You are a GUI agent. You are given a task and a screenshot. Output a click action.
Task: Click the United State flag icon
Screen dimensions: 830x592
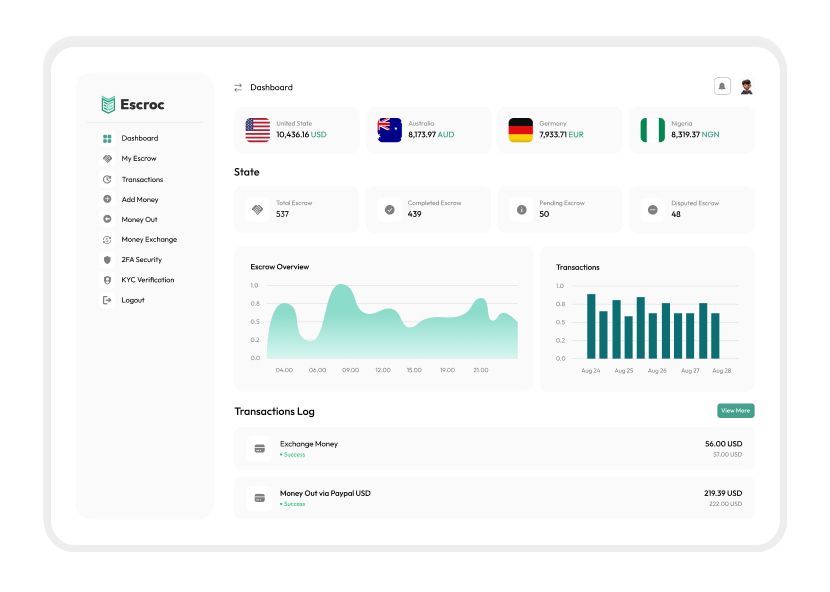tap(258, 130)
